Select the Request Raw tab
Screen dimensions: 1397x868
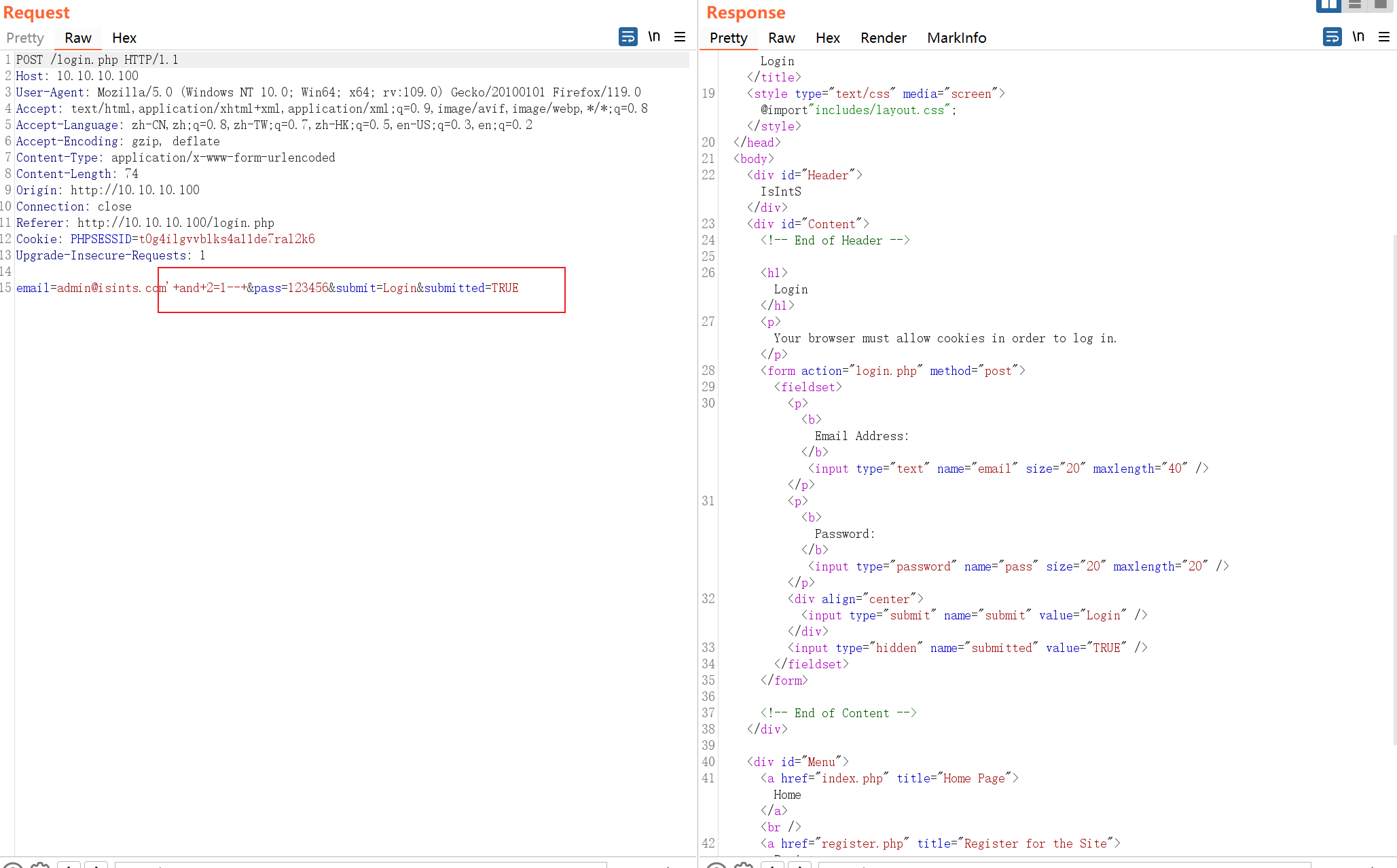pos(78,38)
